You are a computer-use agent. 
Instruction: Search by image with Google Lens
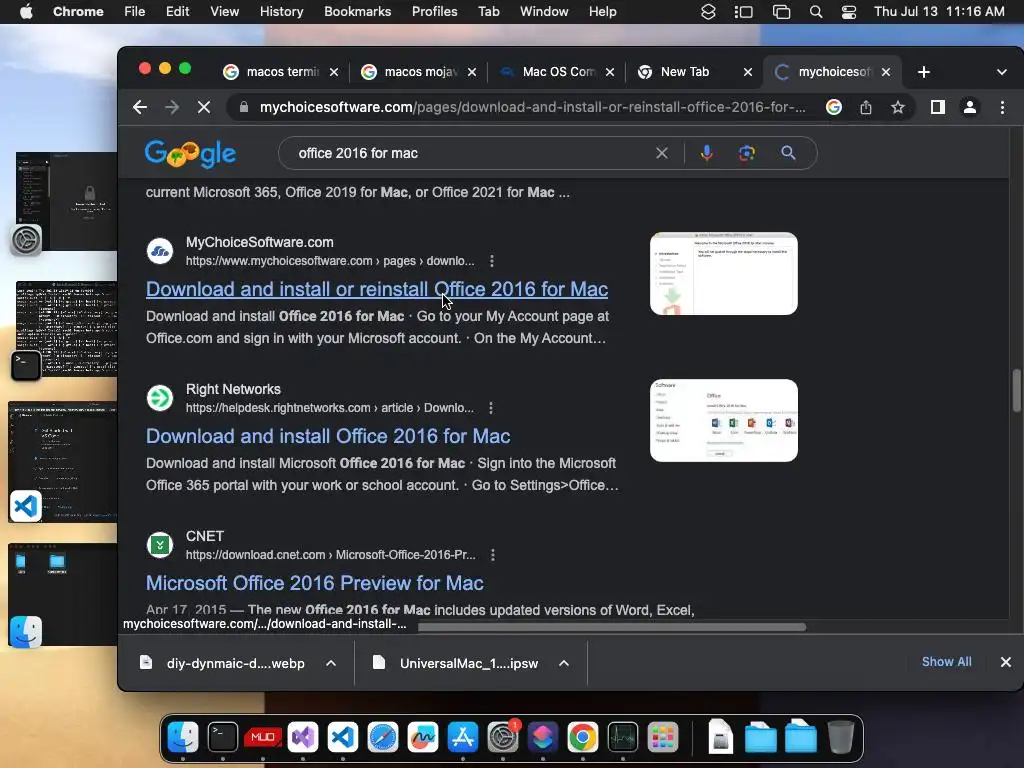pyautogui.click(x=747, y=153)
